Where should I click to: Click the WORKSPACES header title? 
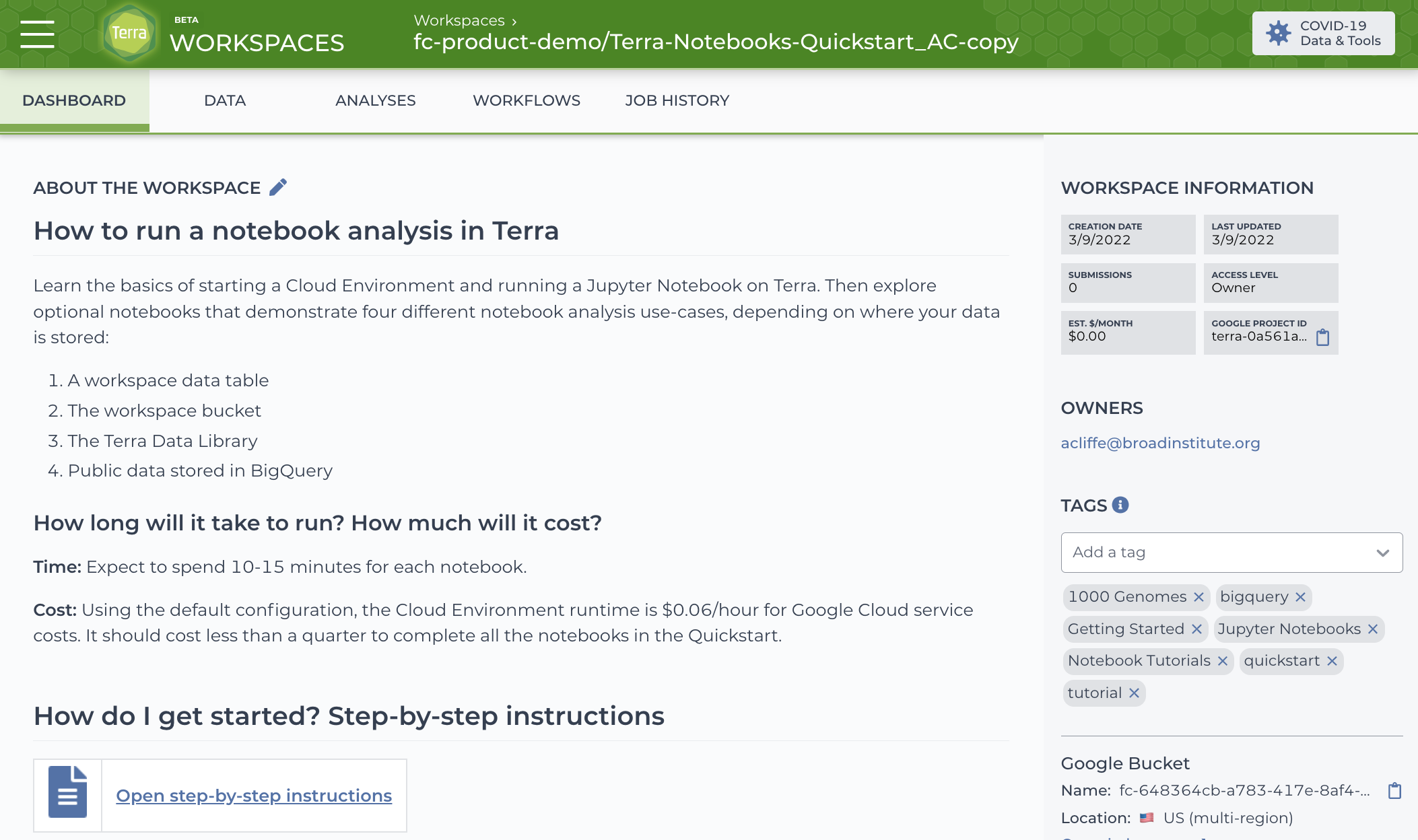pos(257,43)
